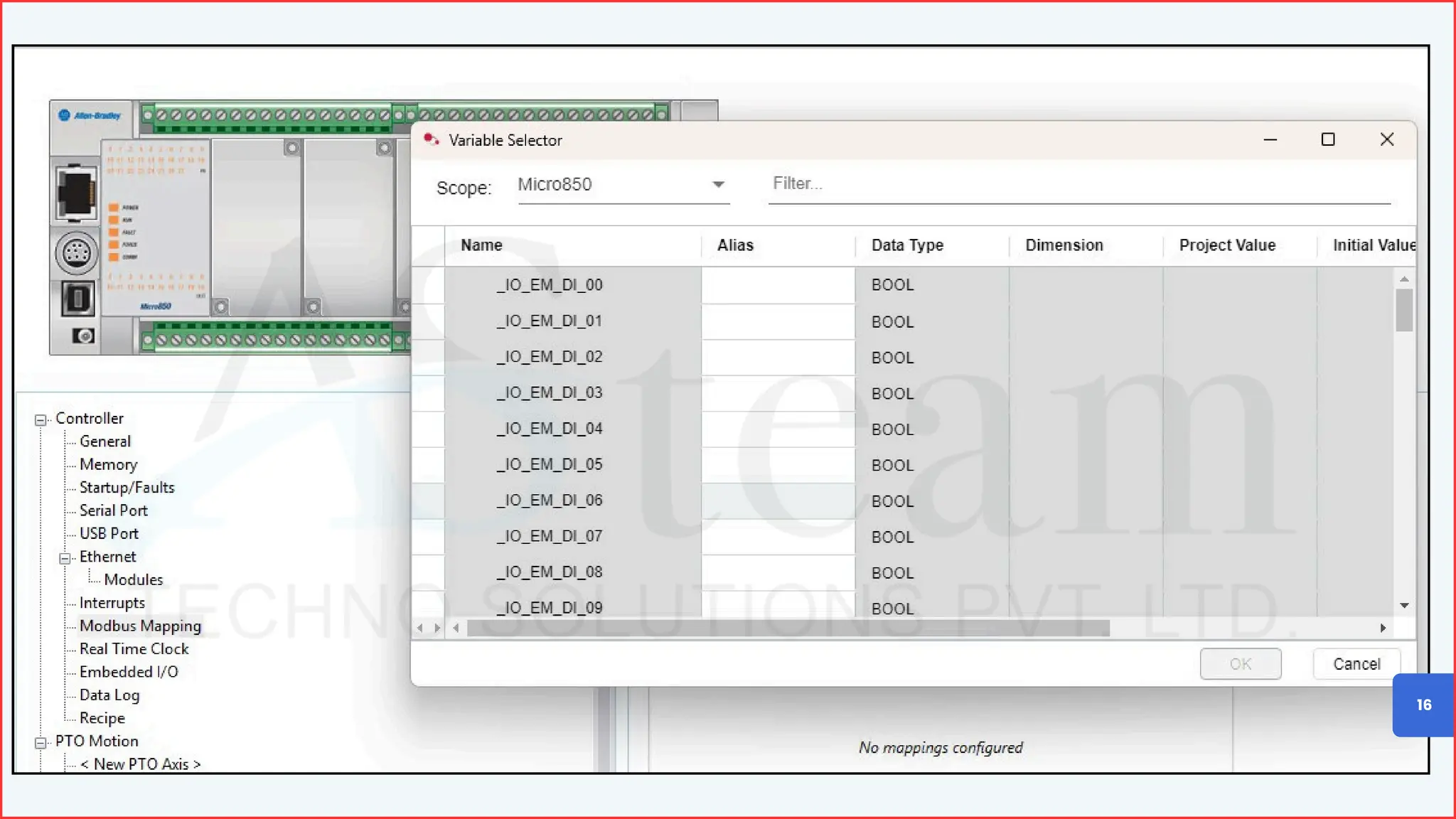This screenshot has height=819, width=1456.
Task: Select the _IO_EM_DI_03 variable row
Action: click(549, 393)
